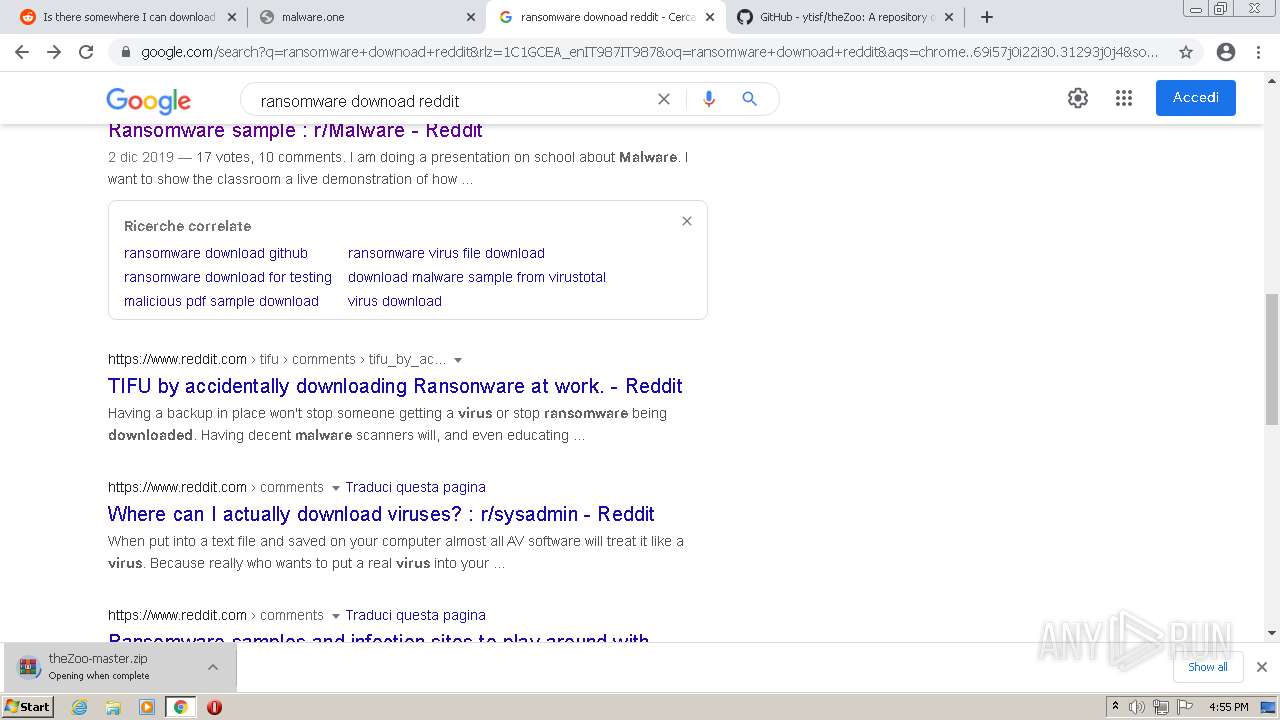The width and height of the screenshot is (1280, 720).
Task: Open media player taskbar icon
Action: (147, 707)
